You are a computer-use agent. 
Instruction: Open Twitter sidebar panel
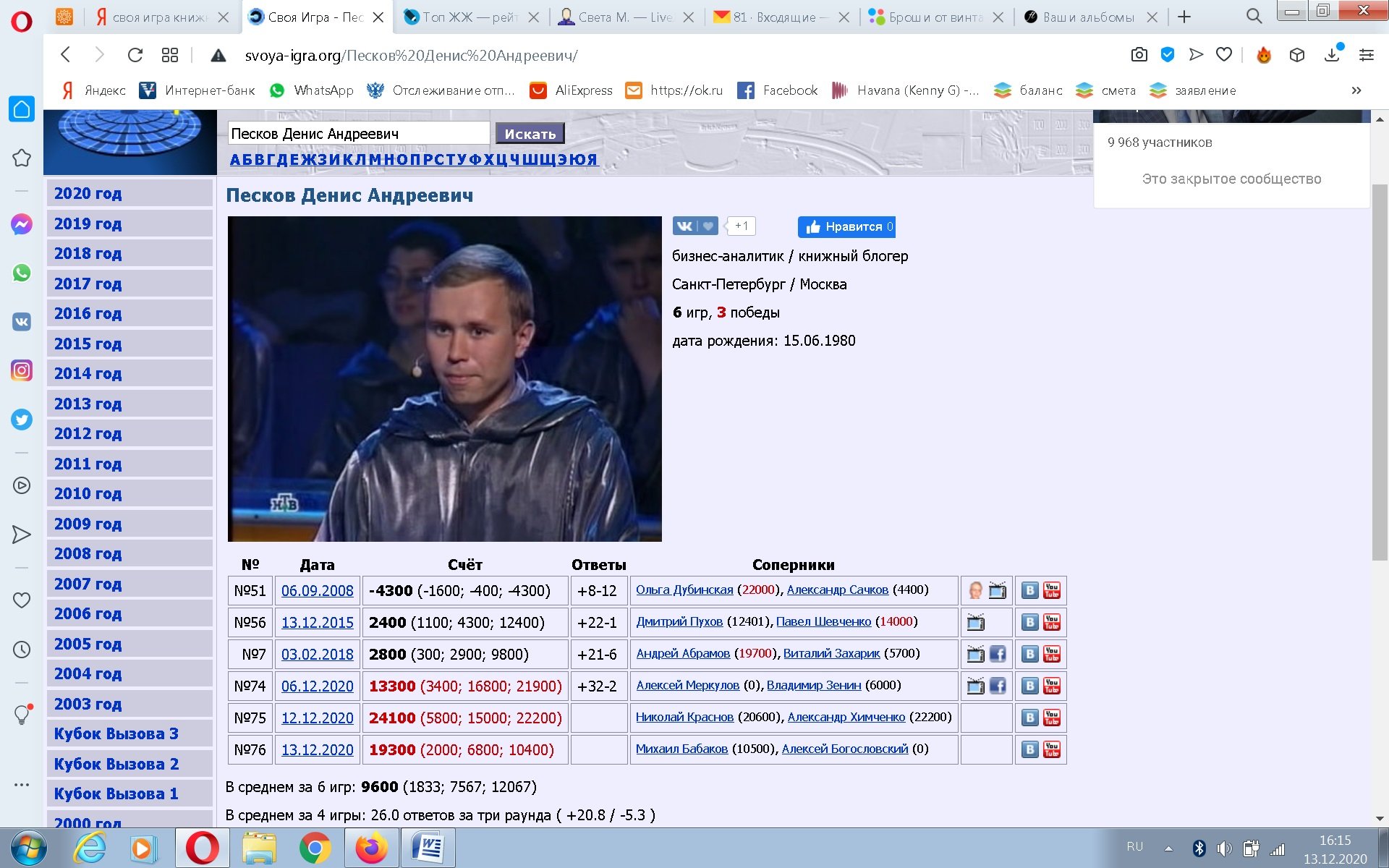pyautogui.click(x=22, y=420)
